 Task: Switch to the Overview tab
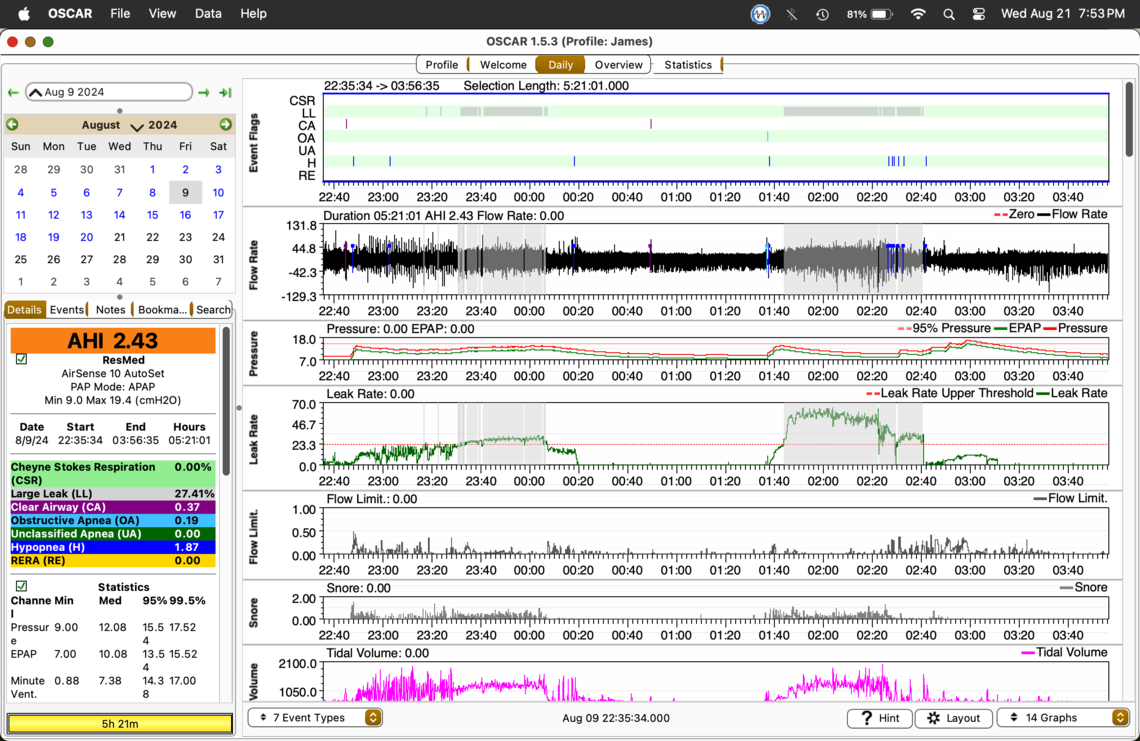[618, 65]
